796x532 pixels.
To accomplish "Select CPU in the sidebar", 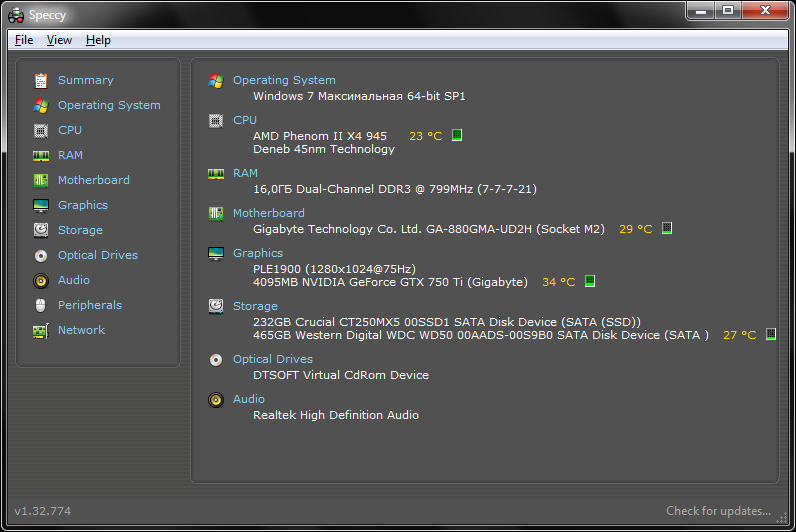I will (x=70, y=130).
